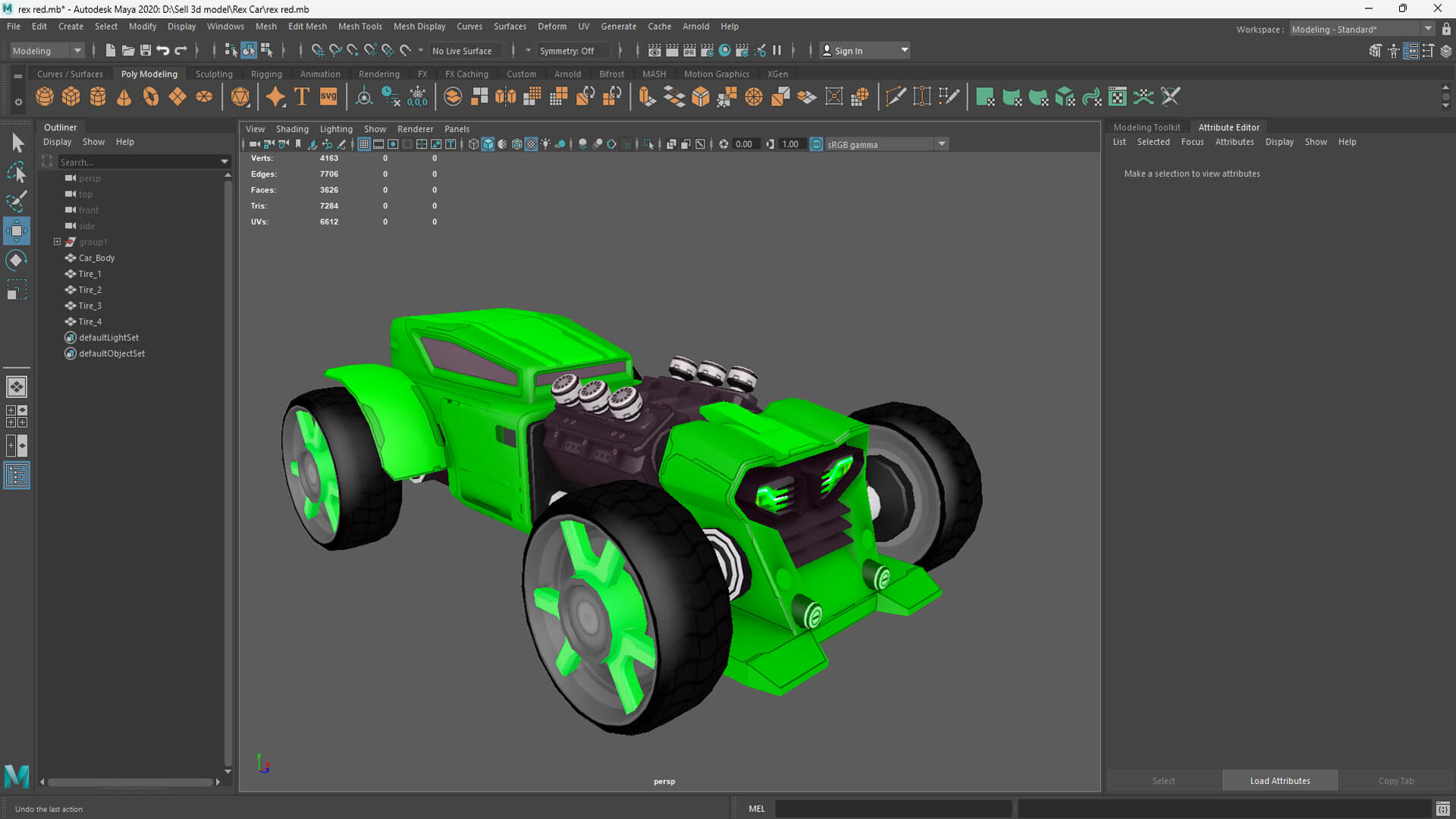Click the Load Attributes button
The image size is (1456, 819).
tap(1280, 780)
